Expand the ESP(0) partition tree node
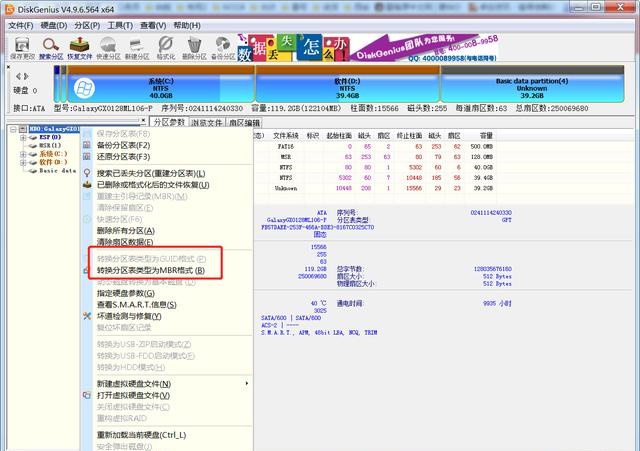 pyautogui.click(x=22, y=138)
